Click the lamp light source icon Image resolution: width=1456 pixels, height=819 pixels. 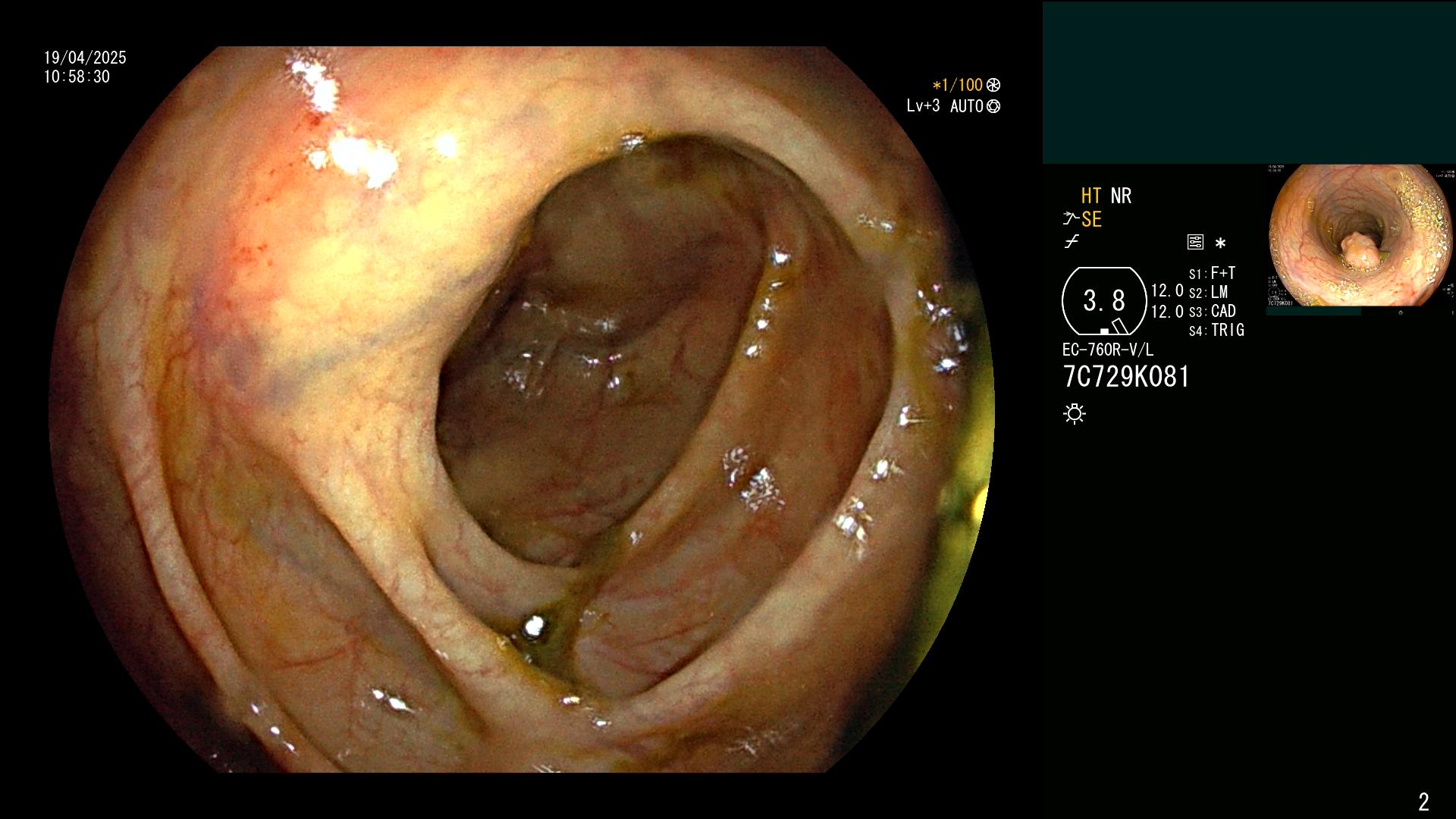click(1075, 414)
